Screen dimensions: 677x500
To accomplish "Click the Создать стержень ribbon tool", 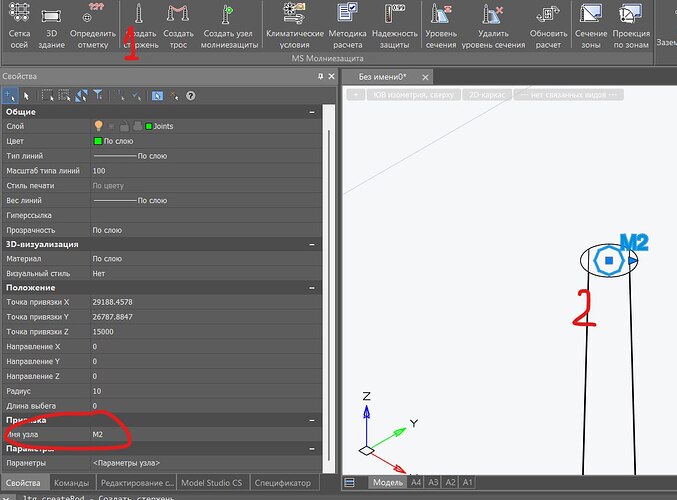I will (139, 22).
